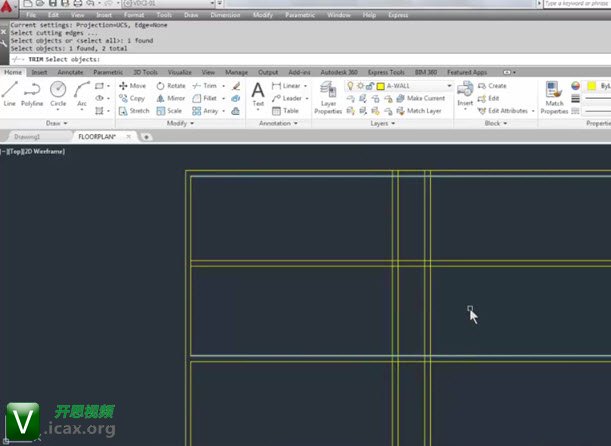Open the Dimension menu in menu bar
The height and width of the screenshot is (446, 611).
click(x=225, y=15)
